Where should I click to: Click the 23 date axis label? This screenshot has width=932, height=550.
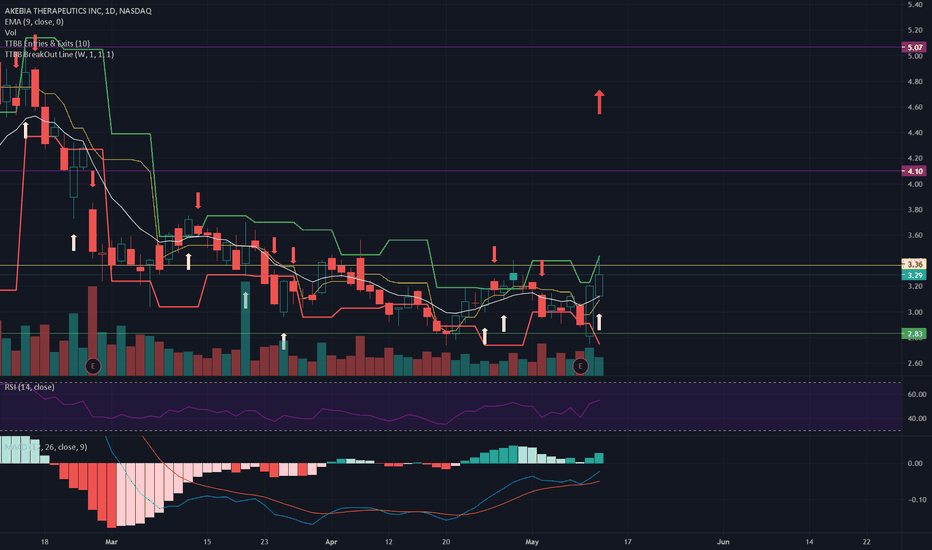click(264, 542)
